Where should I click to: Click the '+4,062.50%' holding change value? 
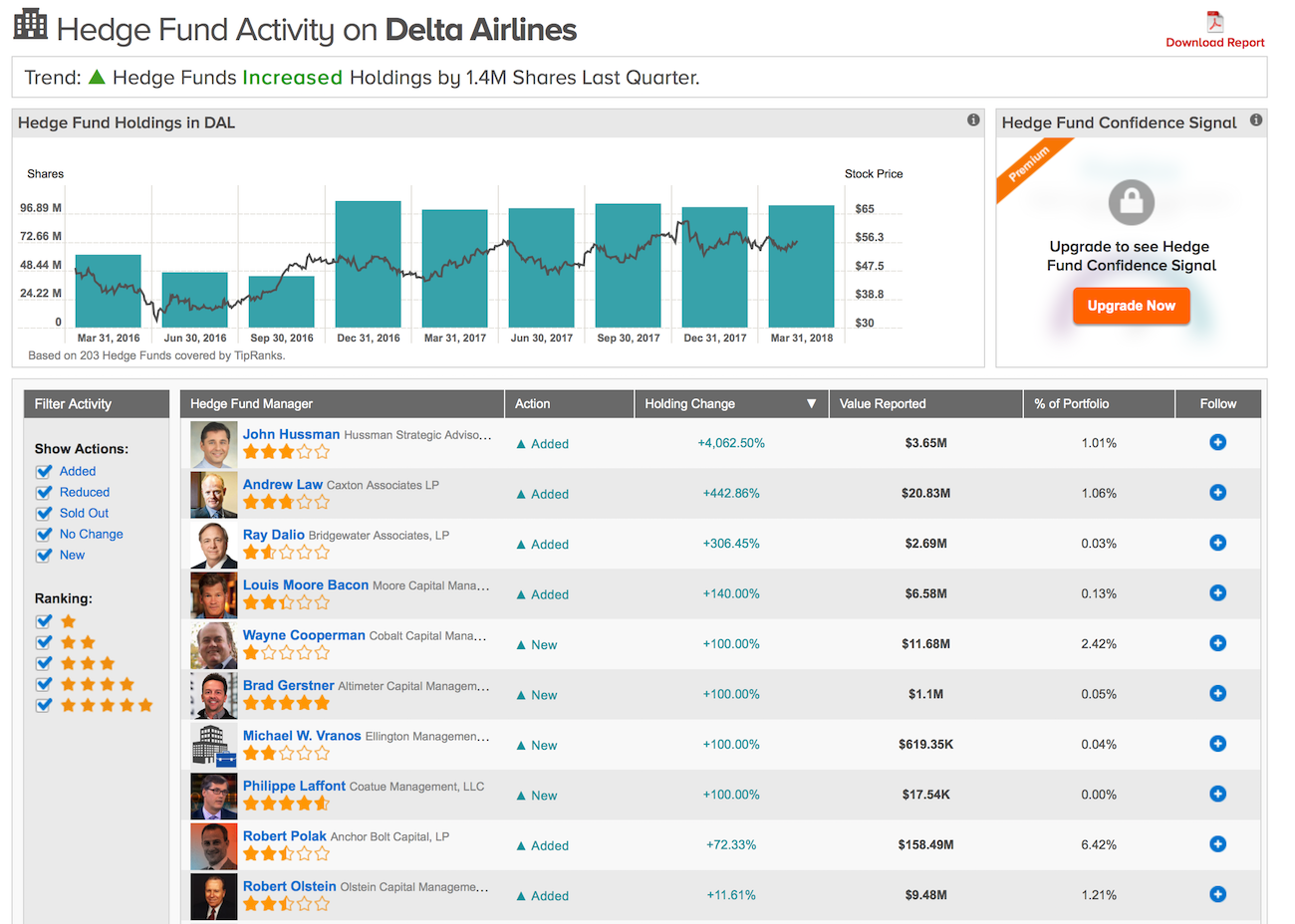pyautogui.click(x=731, y=443)
